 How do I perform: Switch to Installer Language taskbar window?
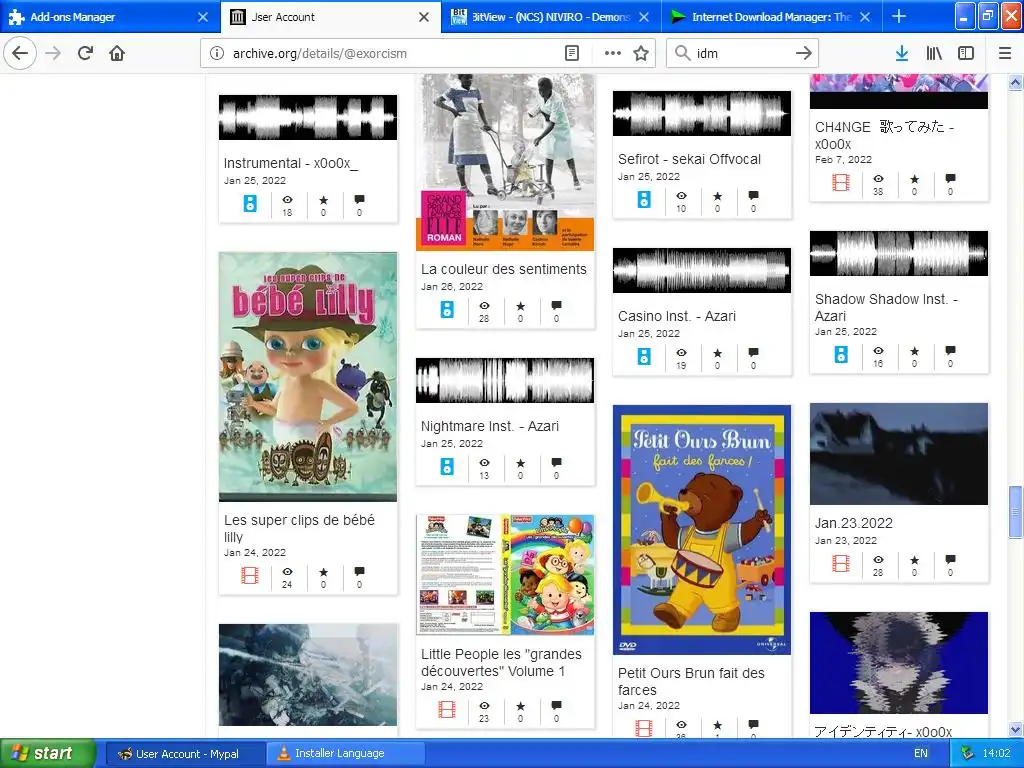(x=346, y=754)
